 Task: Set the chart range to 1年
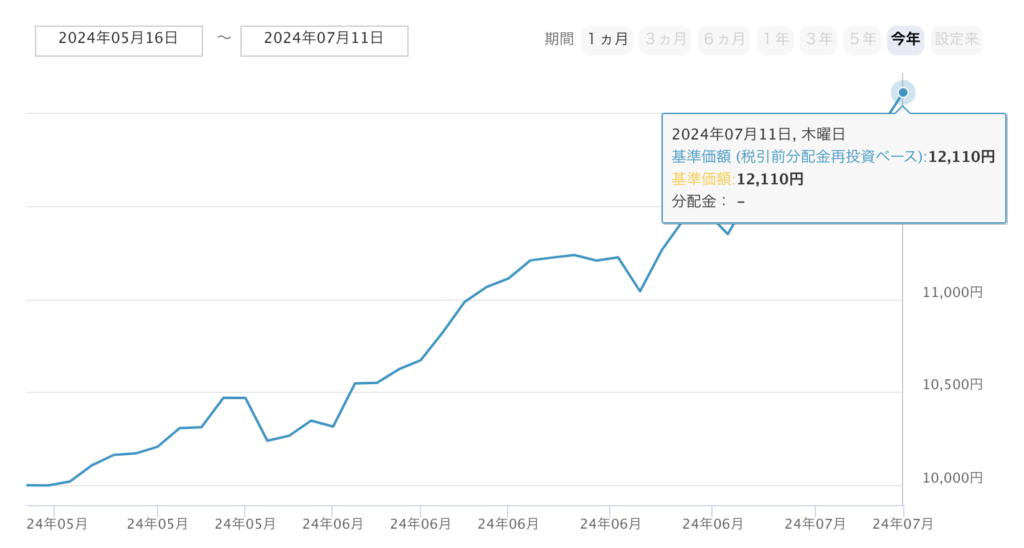[x=777, y=39]
